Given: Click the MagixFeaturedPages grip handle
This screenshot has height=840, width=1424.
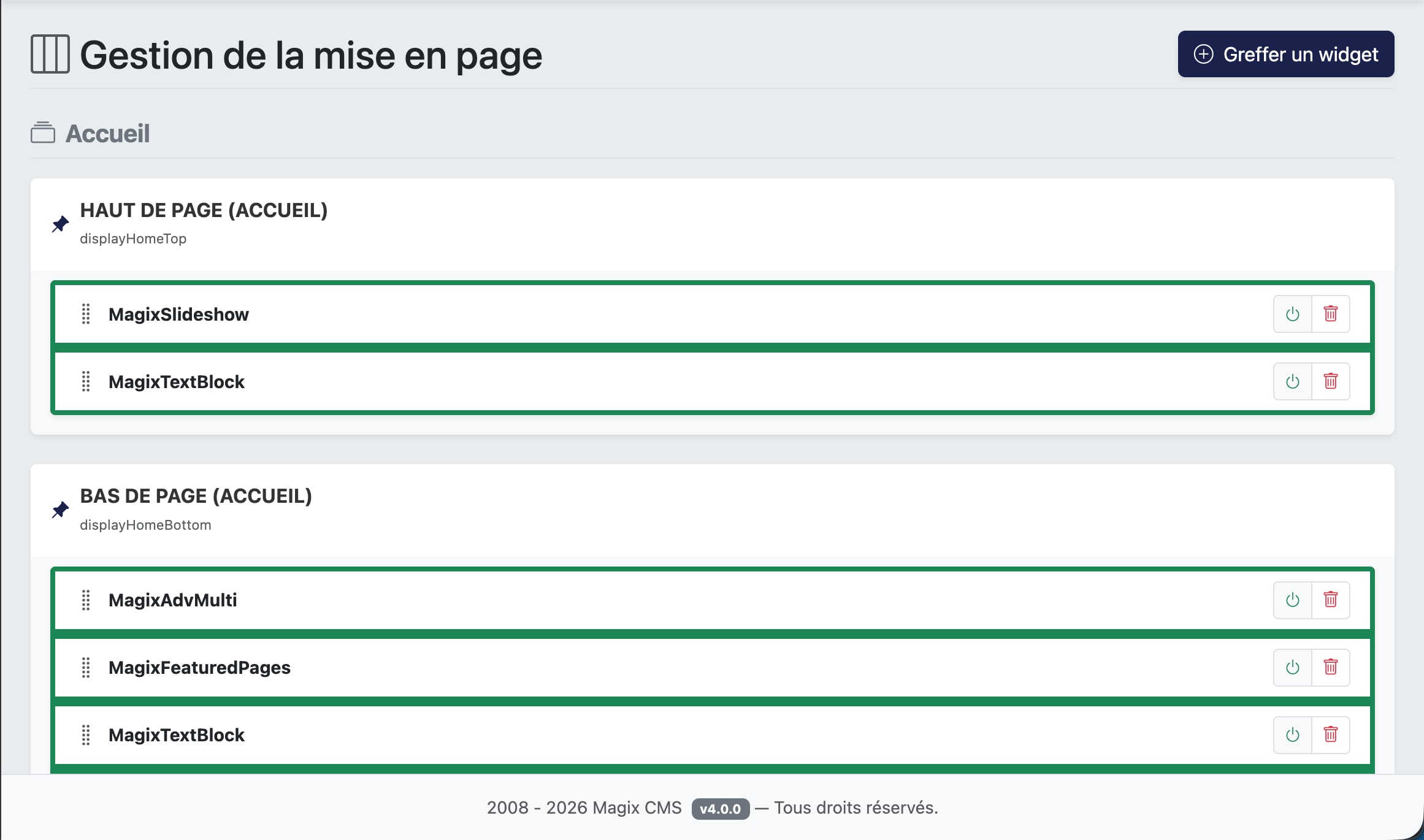Looking at the screenshot, I should point(86,667).
